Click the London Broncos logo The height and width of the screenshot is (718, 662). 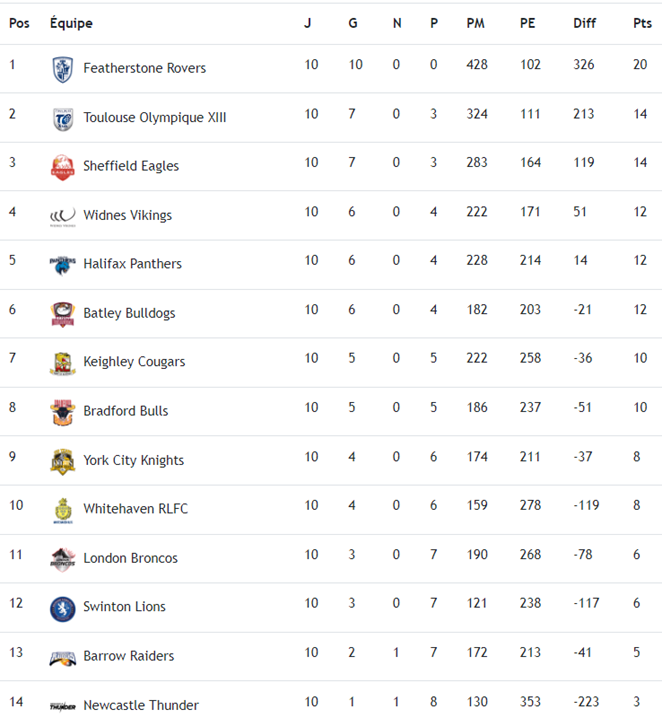pos(62,558)
